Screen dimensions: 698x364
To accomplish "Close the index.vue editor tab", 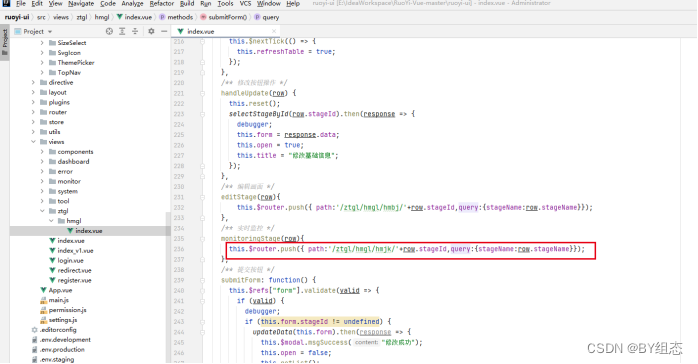I will pos(274,31).
